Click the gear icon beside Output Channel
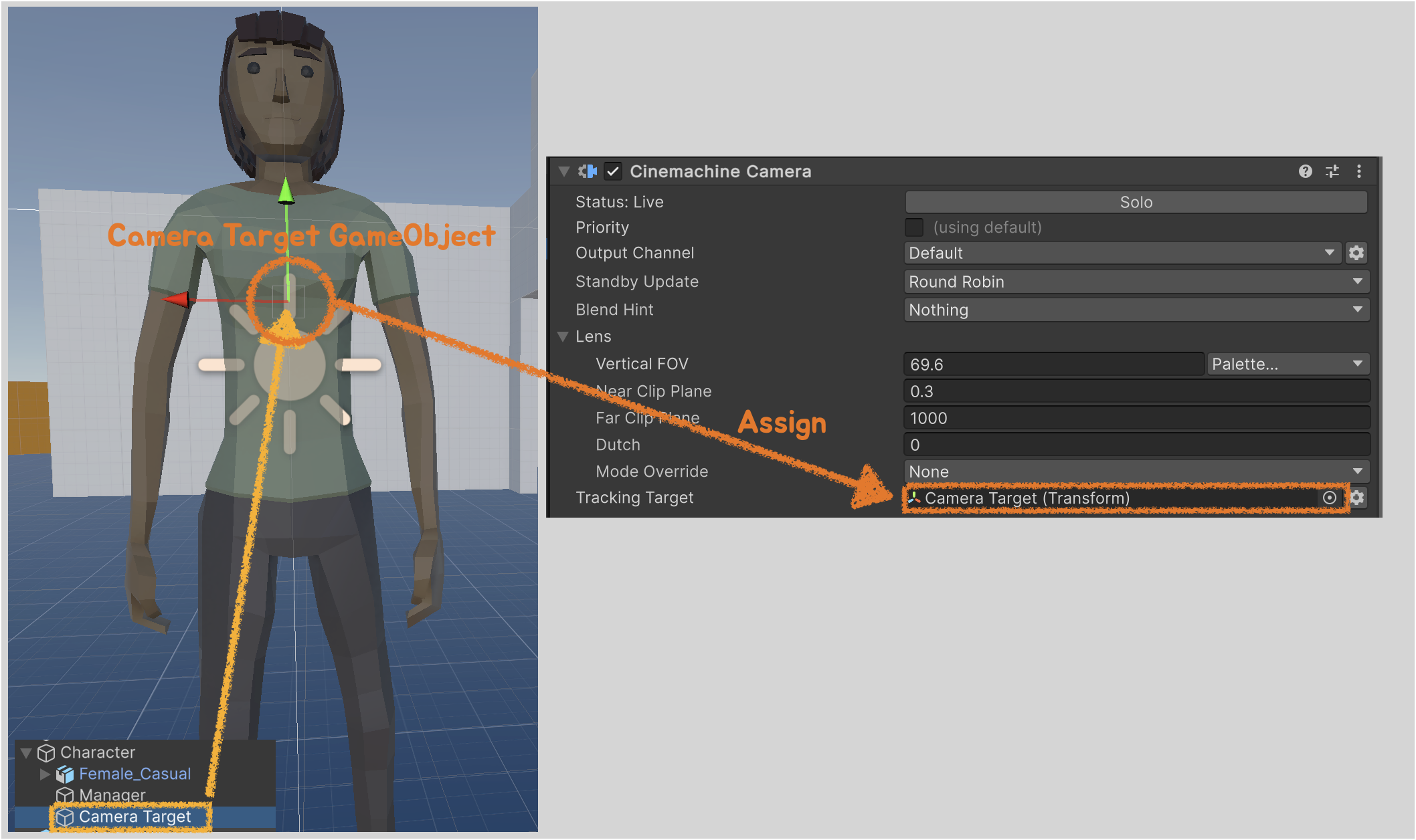 coord(1356,253)
